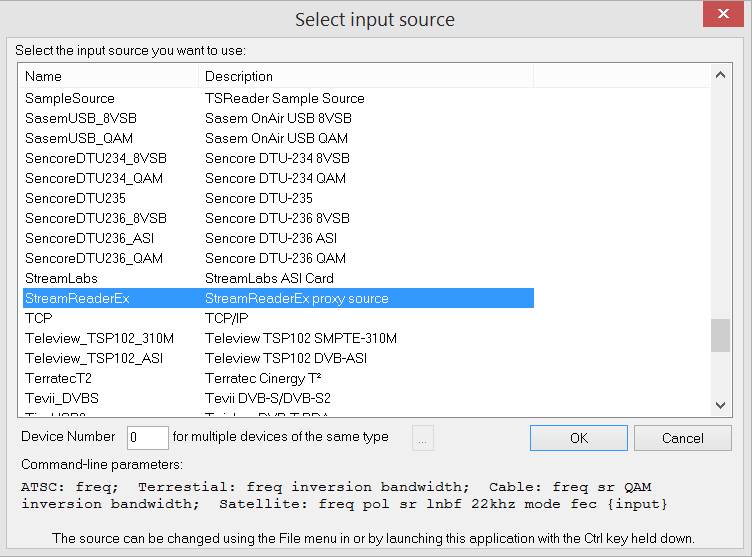Click the Device Number input field
752x557 pixels.
pyautogui.click(x=148, y=438)
